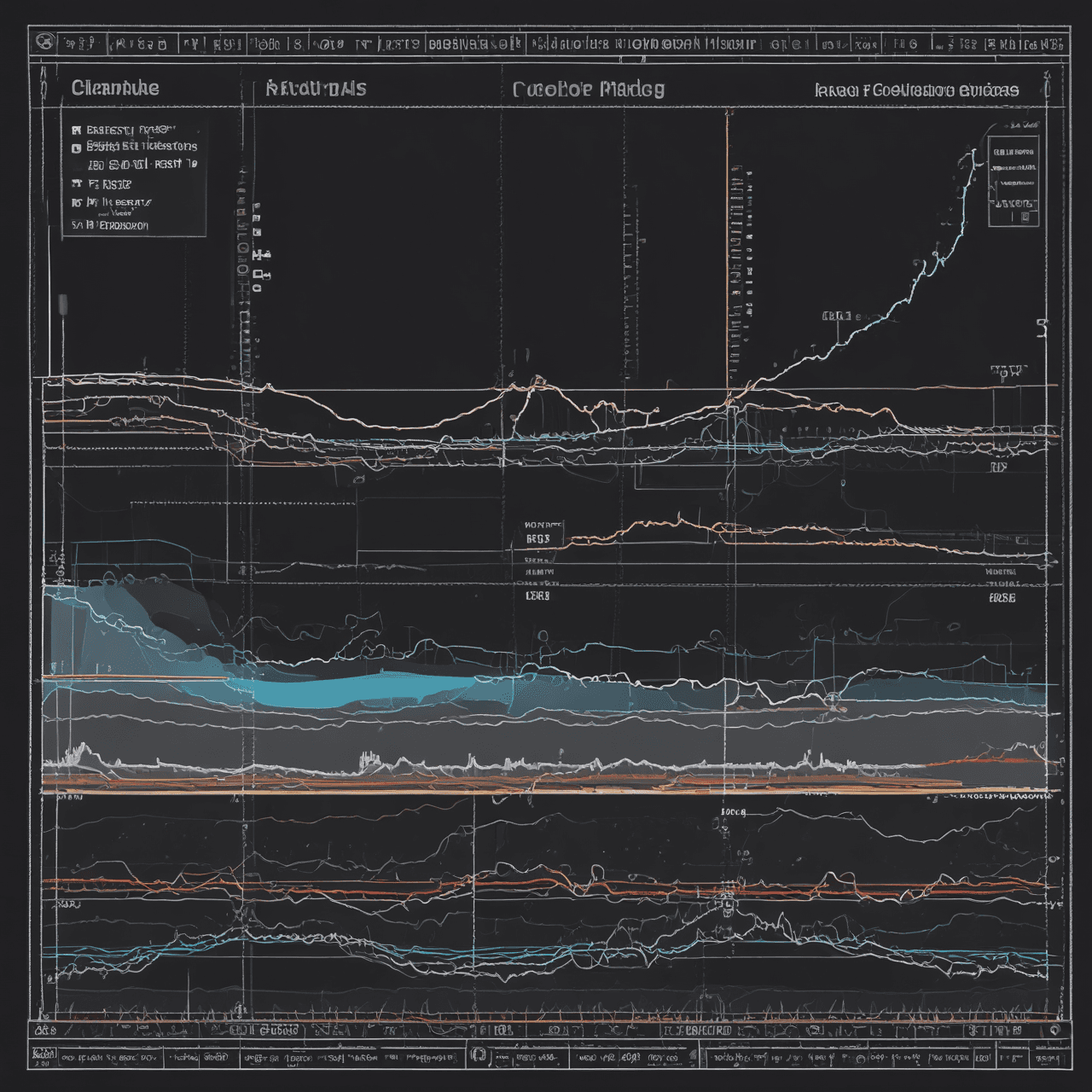
Task: Click the globe icon in top-left corner
Action: pos(44,43)
